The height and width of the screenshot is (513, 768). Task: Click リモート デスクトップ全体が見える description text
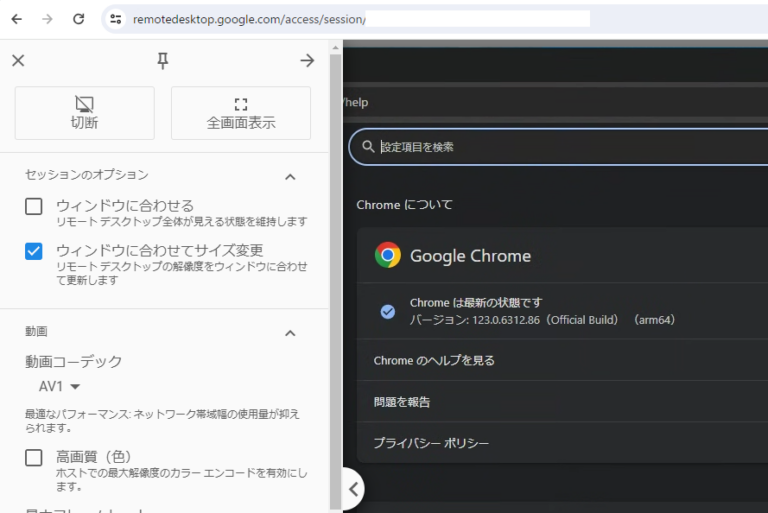point(182,221)
